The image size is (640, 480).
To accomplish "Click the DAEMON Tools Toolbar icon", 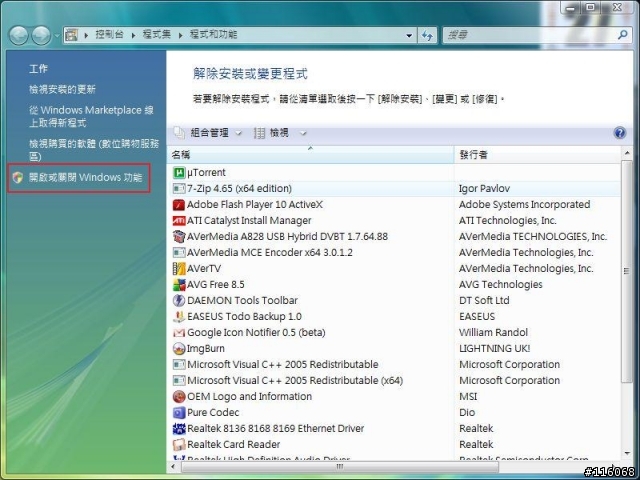I will [x=179, y=300].
